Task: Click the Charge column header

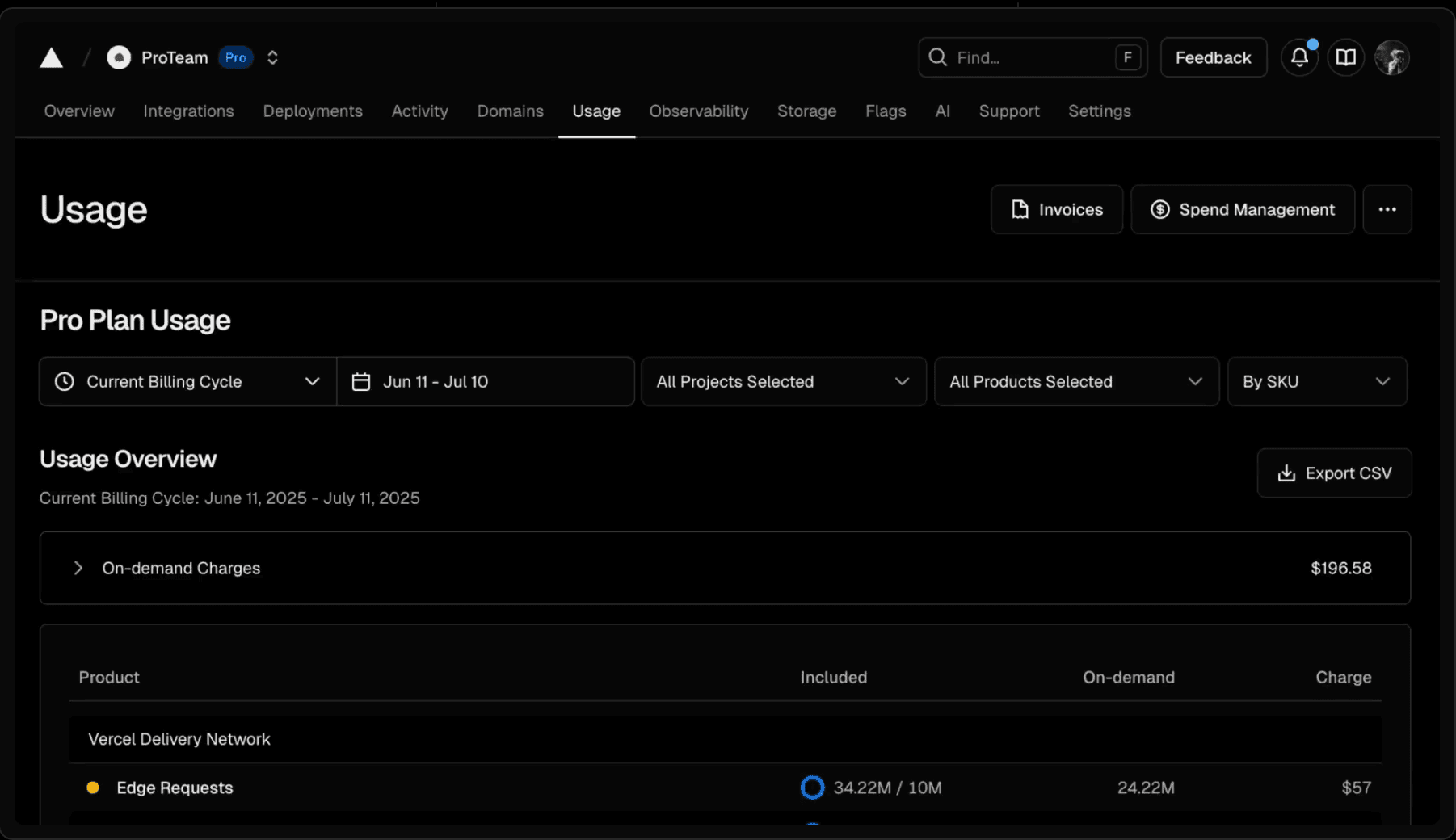Action: 1343,678
